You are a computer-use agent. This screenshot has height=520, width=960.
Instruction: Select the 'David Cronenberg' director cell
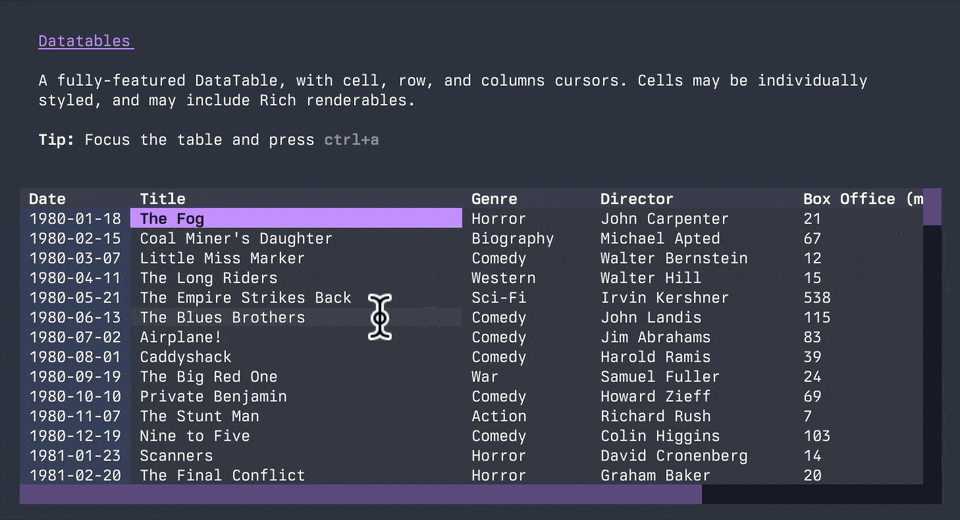[x=674, y=456]
